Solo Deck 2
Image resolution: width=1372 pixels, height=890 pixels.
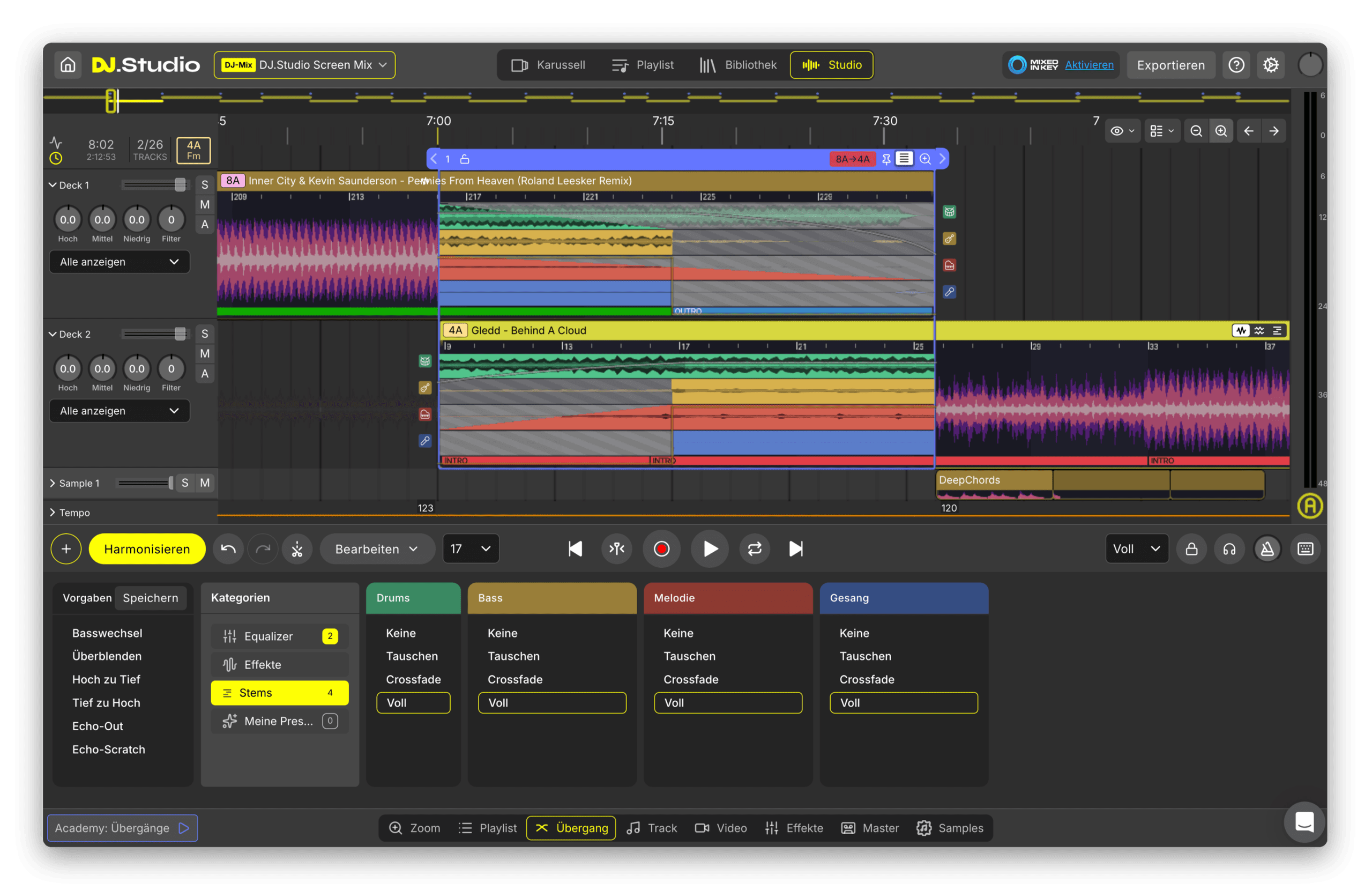coord(205,333)
